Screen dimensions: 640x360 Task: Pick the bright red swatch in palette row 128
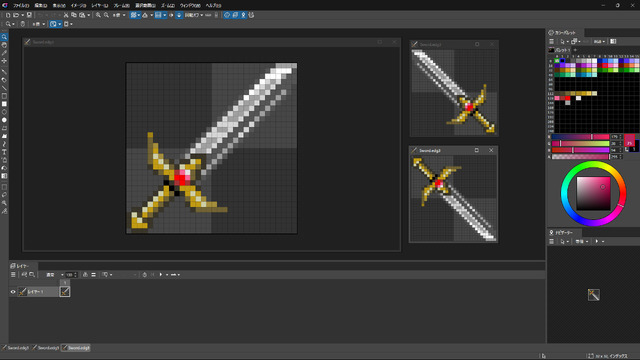point(568,98)
